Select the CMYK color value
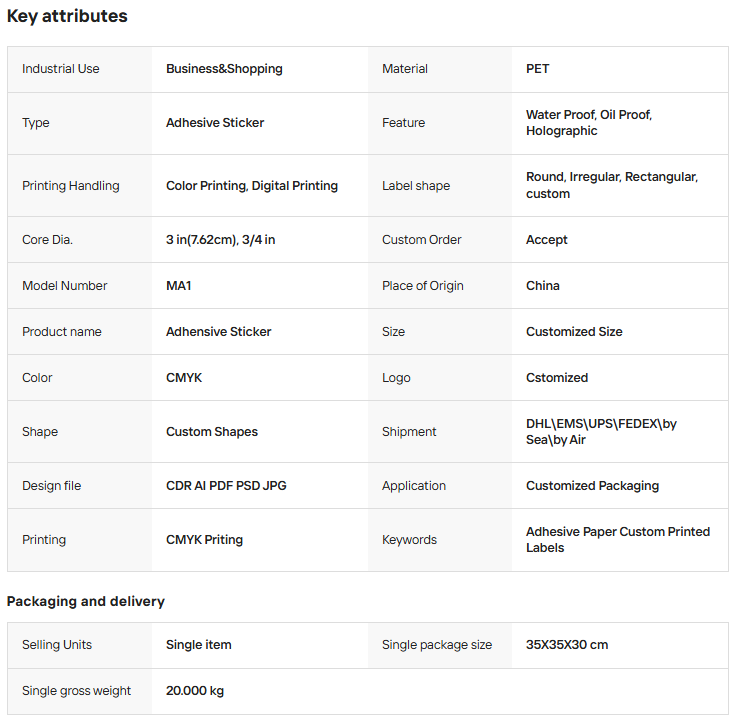Viewport: 736px width, 722px height. point(184,378)
